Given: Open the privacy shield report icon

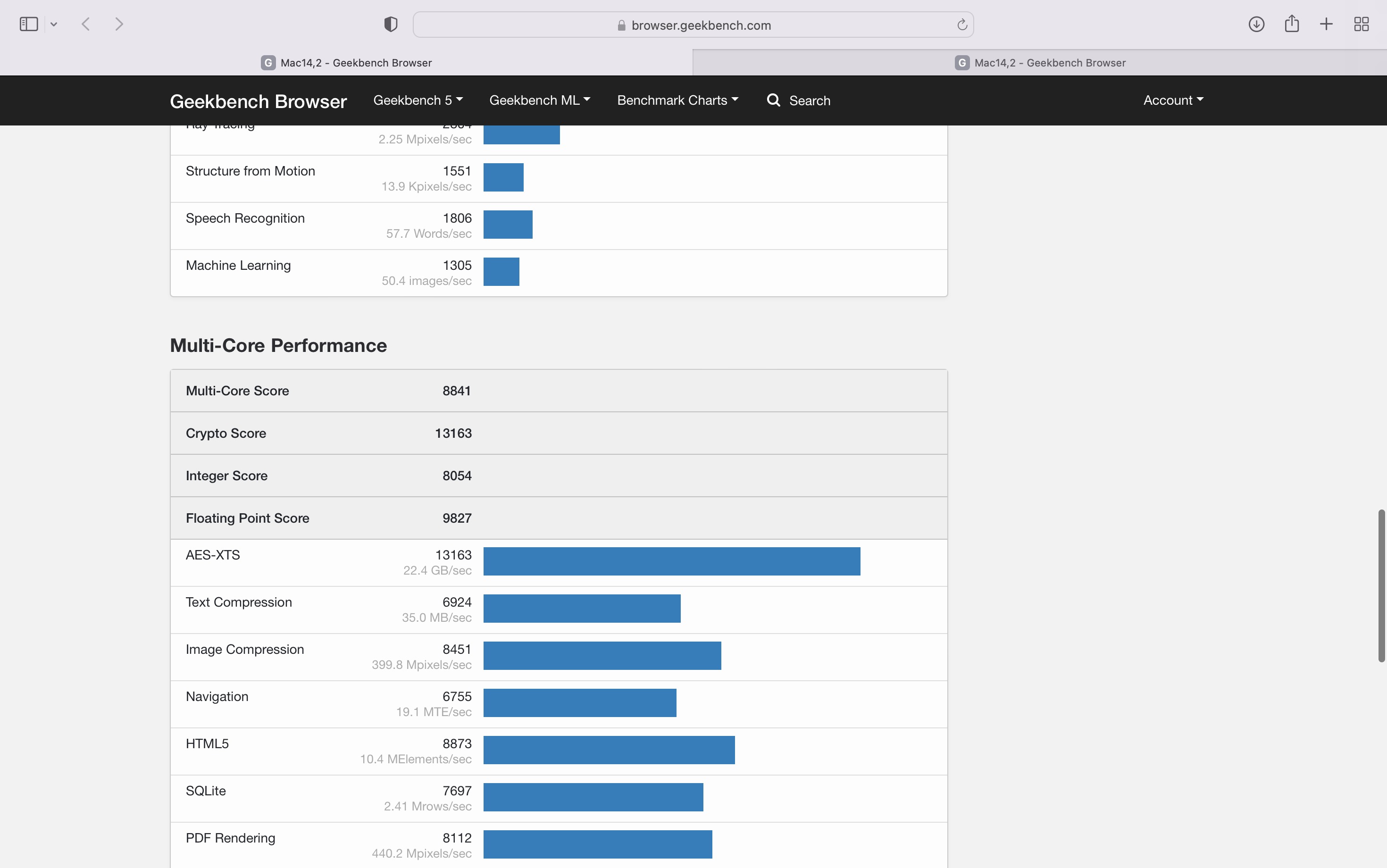Looking at the screenshot, I should 391,24.
